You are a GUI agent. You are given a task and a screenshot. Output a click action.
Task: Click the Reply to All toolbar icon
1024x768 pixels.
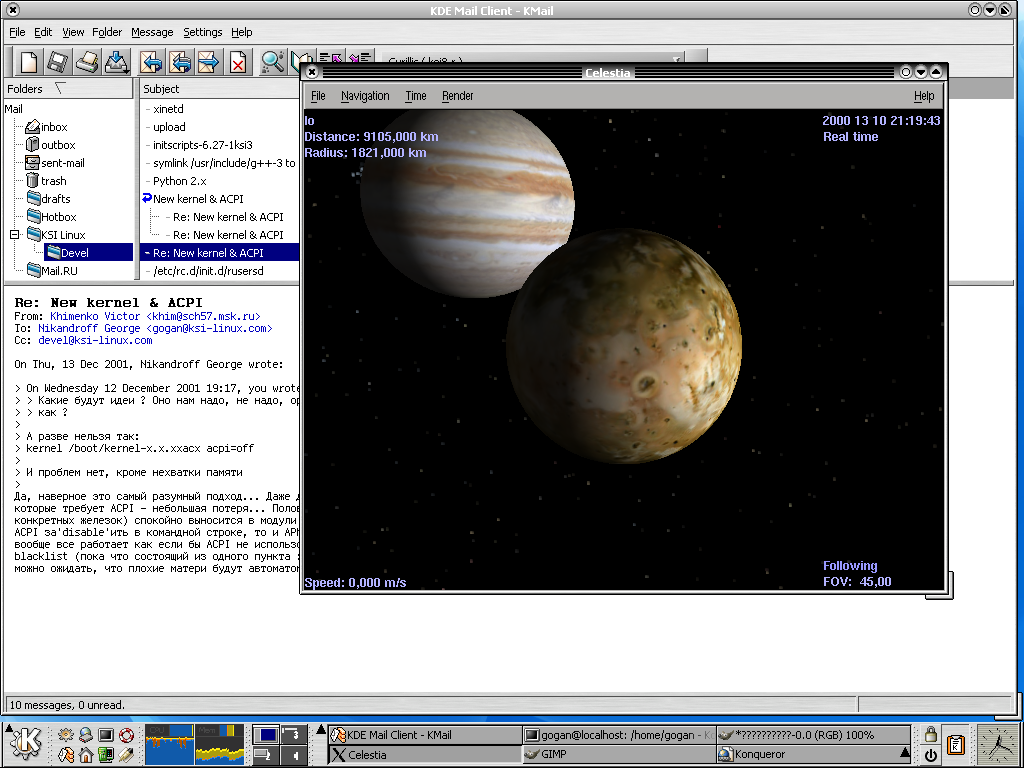pos(180,62)
